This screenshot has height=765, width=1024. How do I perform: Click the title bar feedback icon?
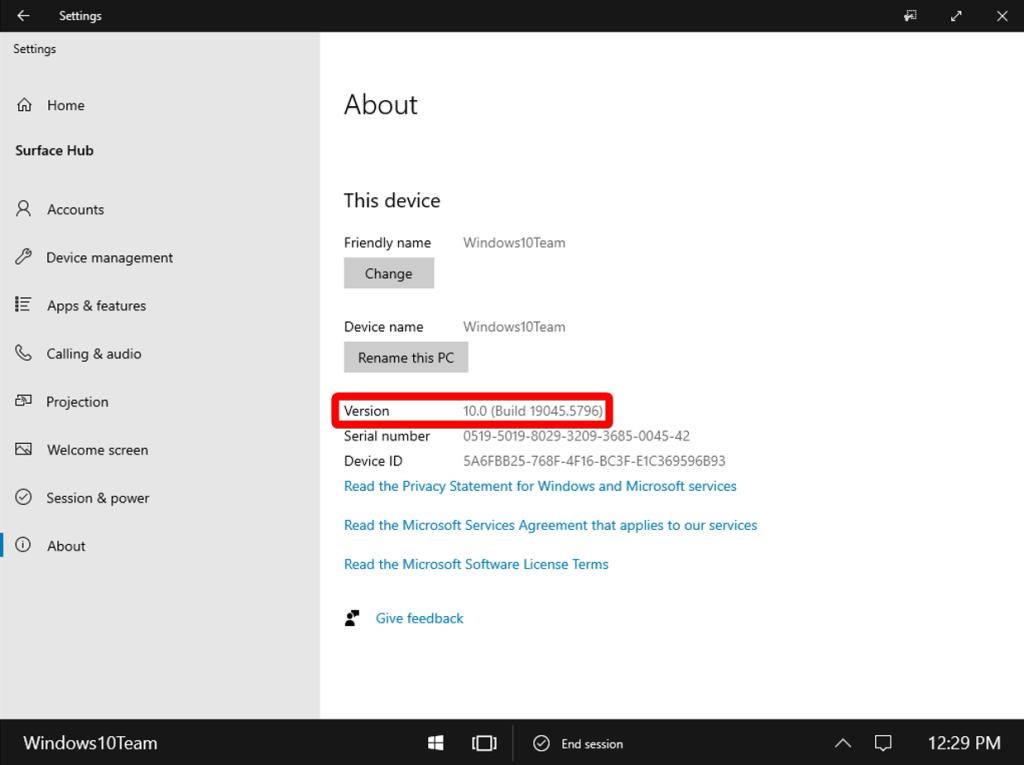point(910,16)
